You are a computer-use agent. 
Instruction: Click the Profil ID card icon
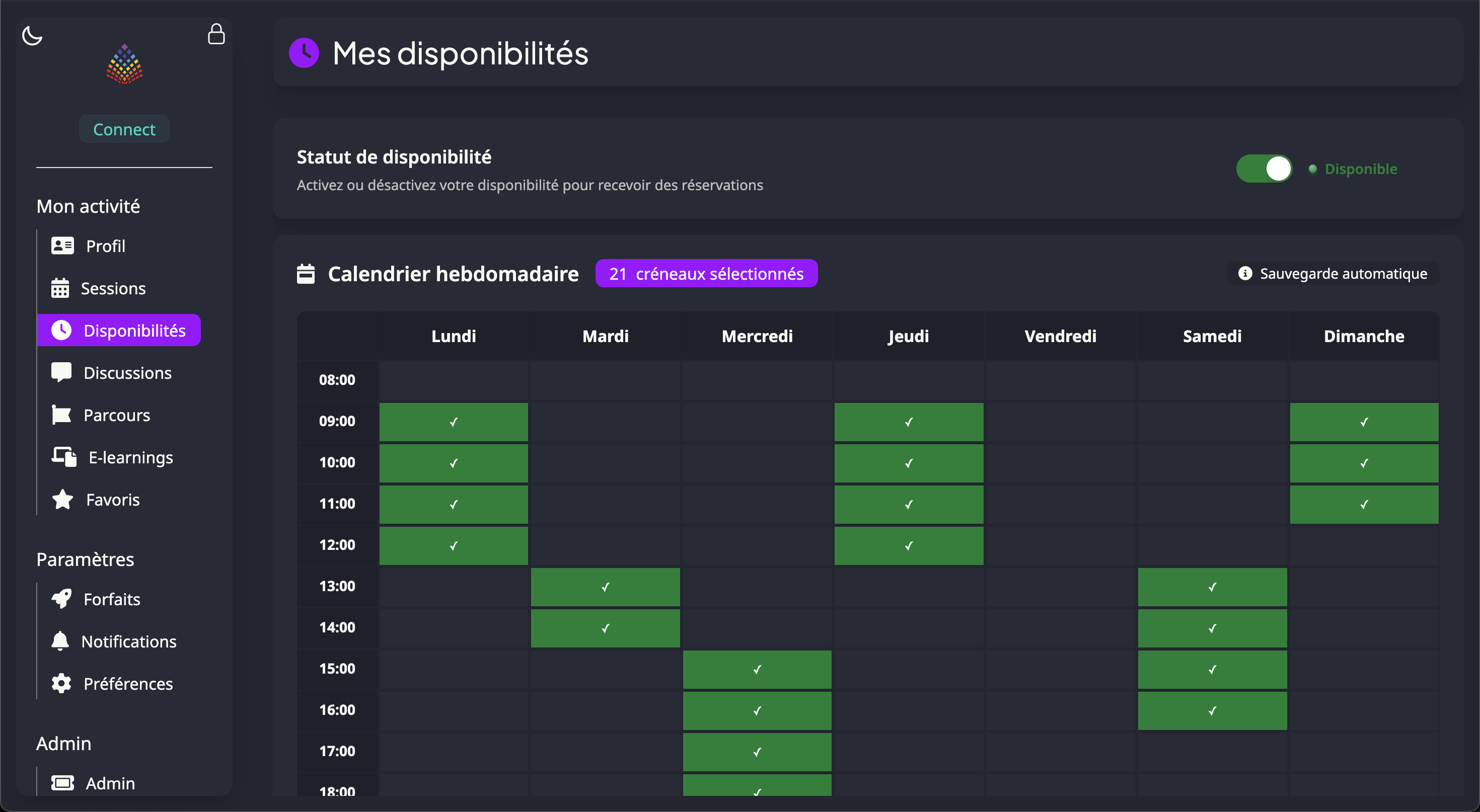pos(62,246)
